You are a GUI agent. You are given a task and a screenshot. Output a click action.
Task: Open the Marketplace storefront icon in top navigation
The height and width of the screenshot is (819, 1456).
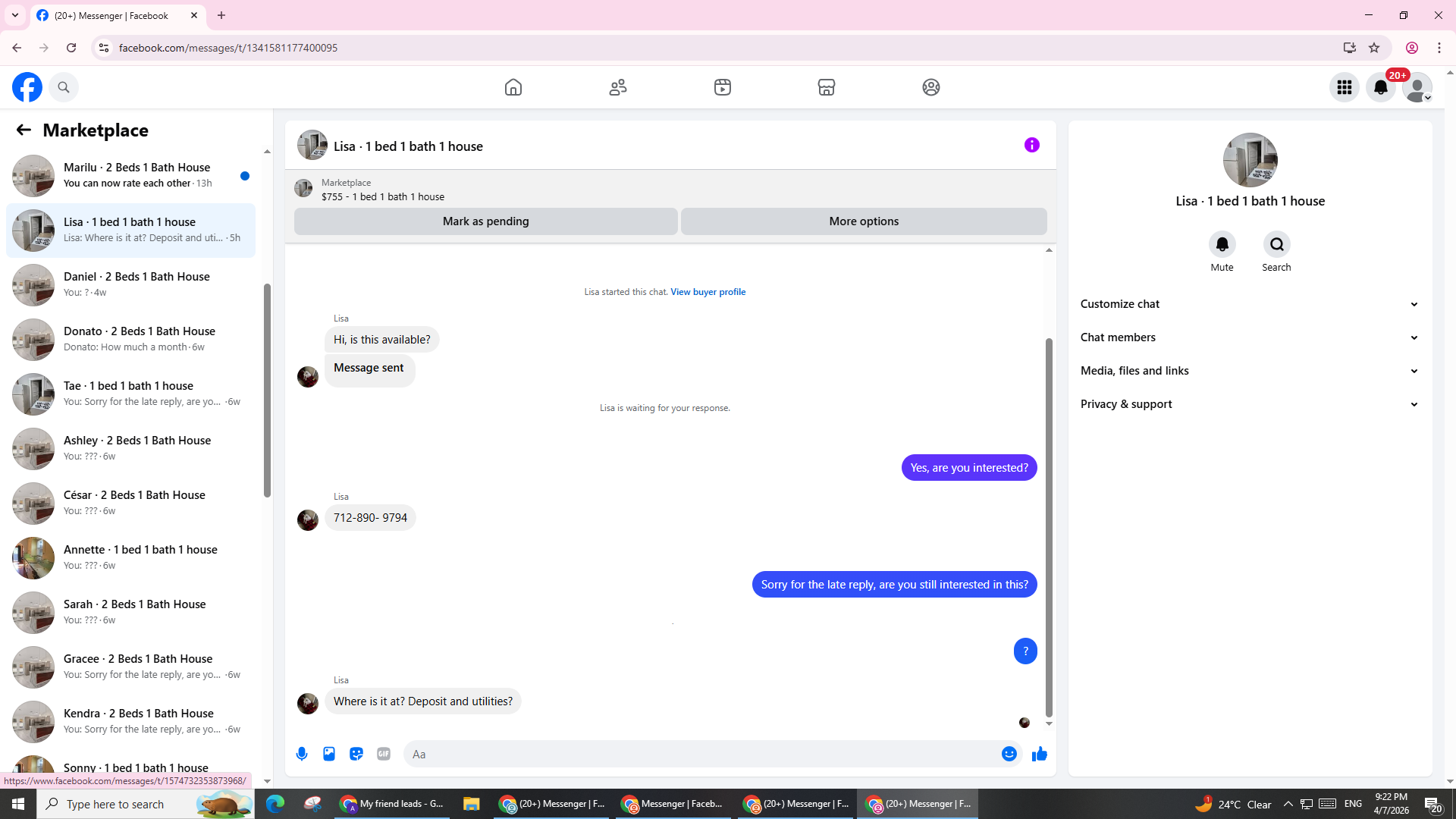(x=827, y=87)
